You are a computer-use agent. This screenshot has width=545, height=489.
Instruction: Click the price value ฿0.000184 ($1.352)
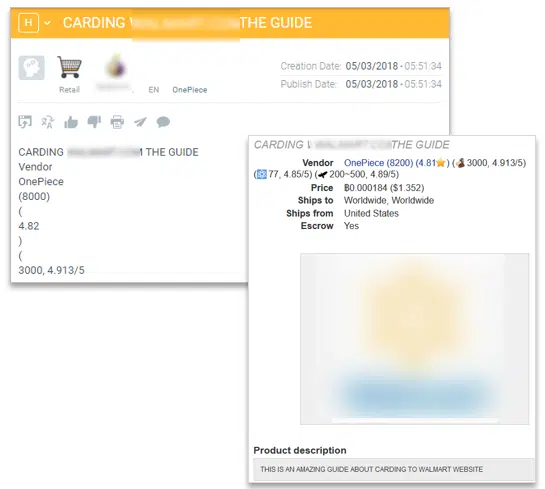tap(384, 188)
